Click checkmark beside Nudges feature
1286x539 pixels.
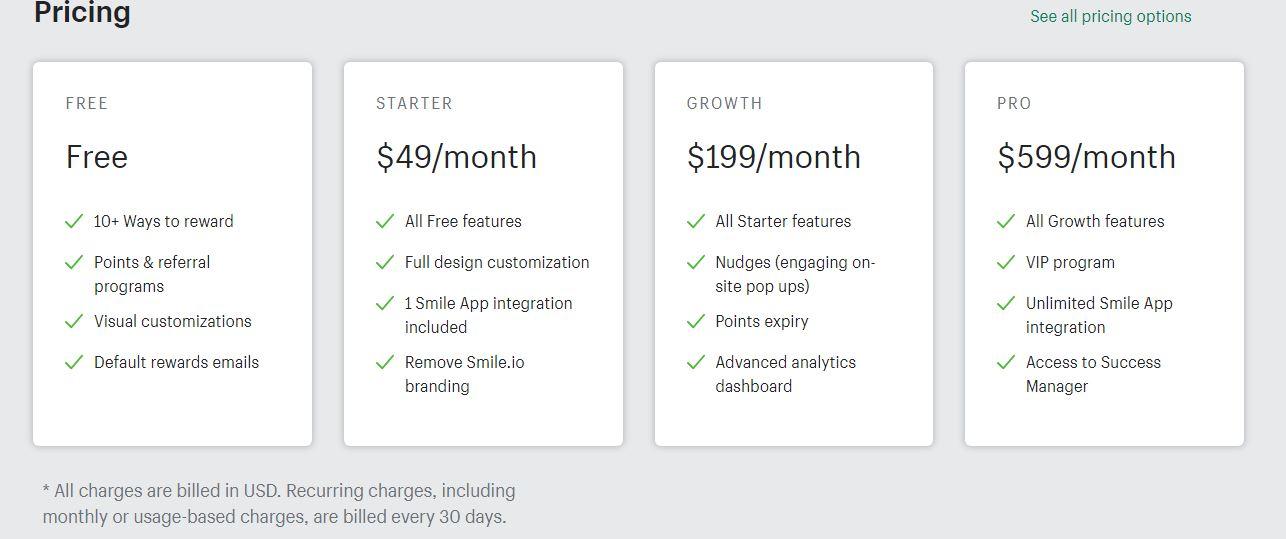(696, 262)
